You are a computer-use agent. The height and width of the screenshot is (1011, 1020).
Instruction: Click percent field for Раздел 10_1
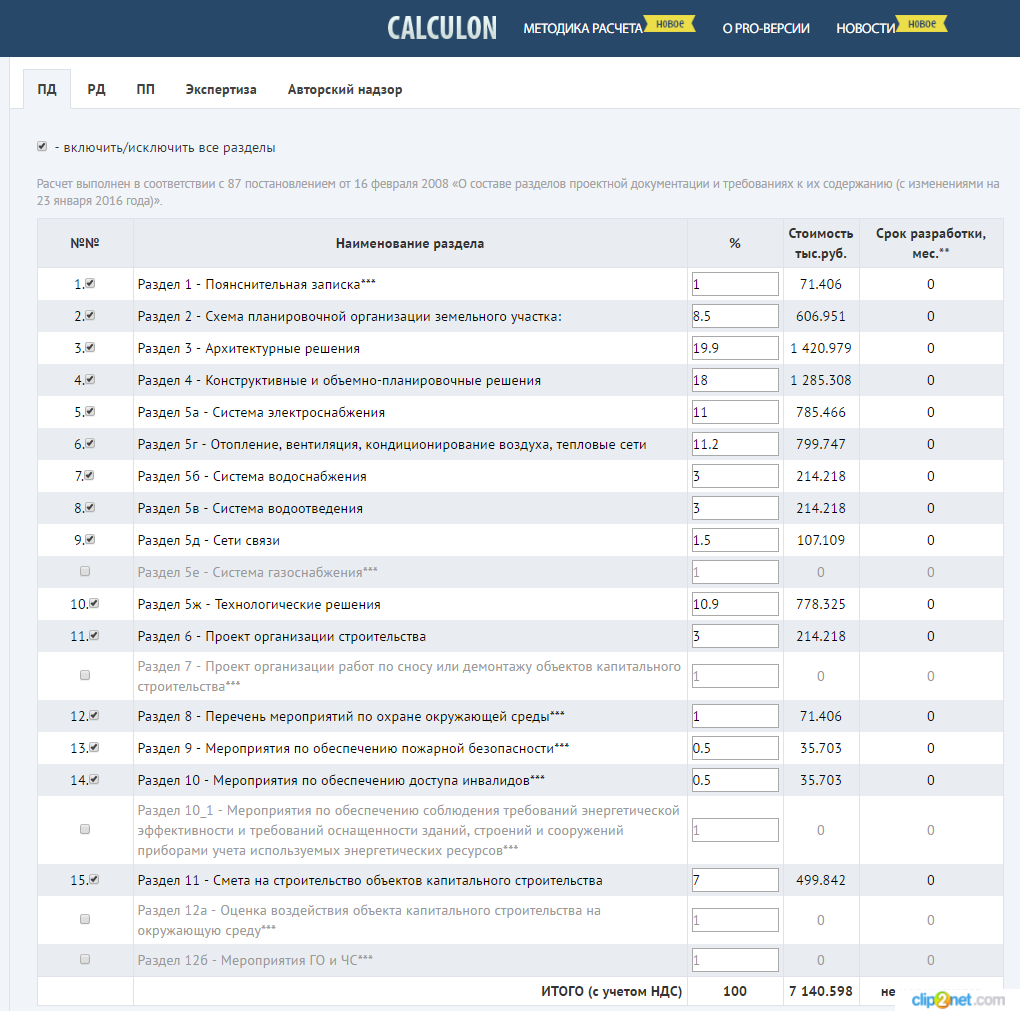(x=735, y=830)
